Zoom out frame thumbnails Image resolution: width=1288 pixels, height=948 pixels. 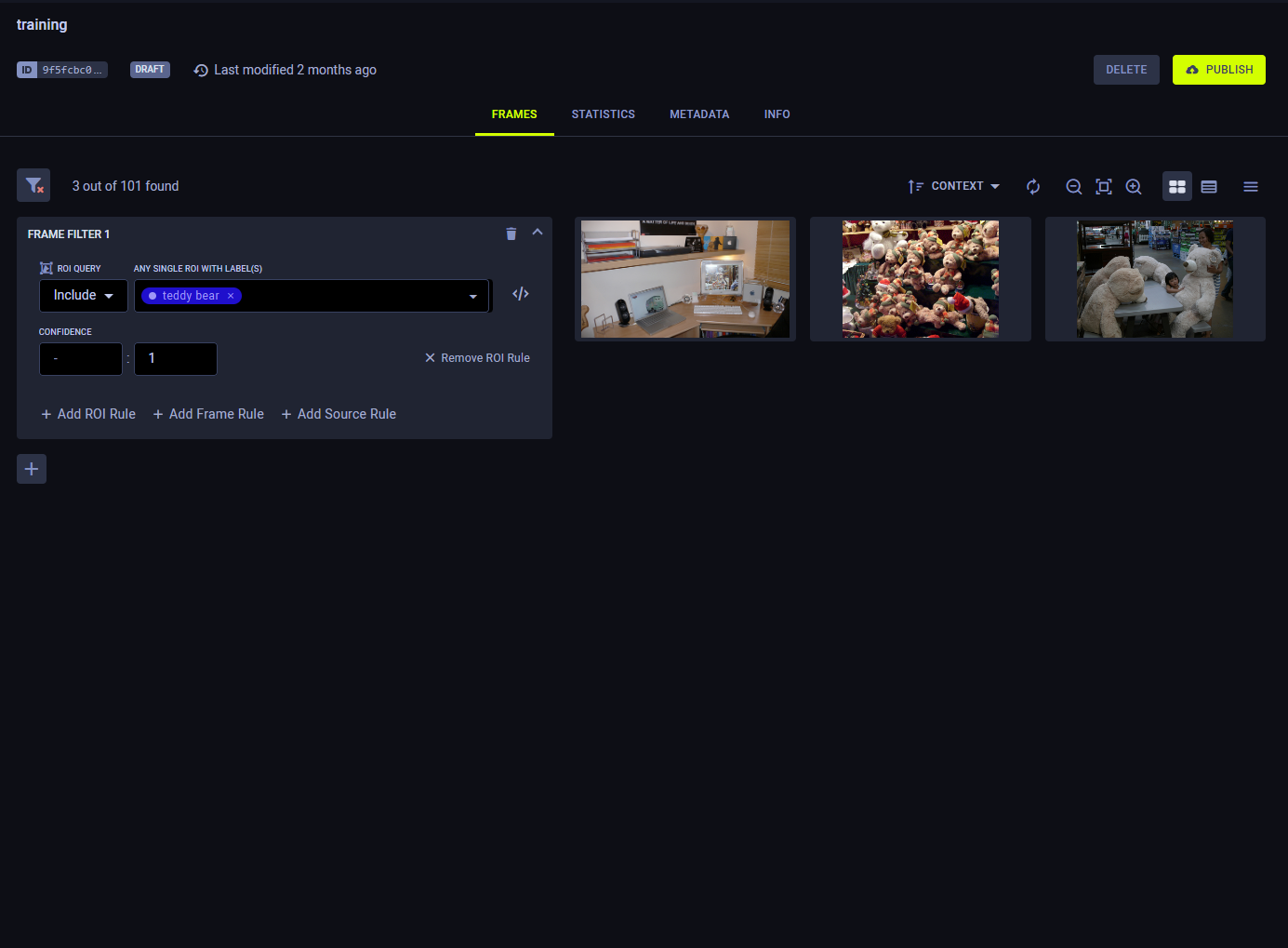(1074, 186)
